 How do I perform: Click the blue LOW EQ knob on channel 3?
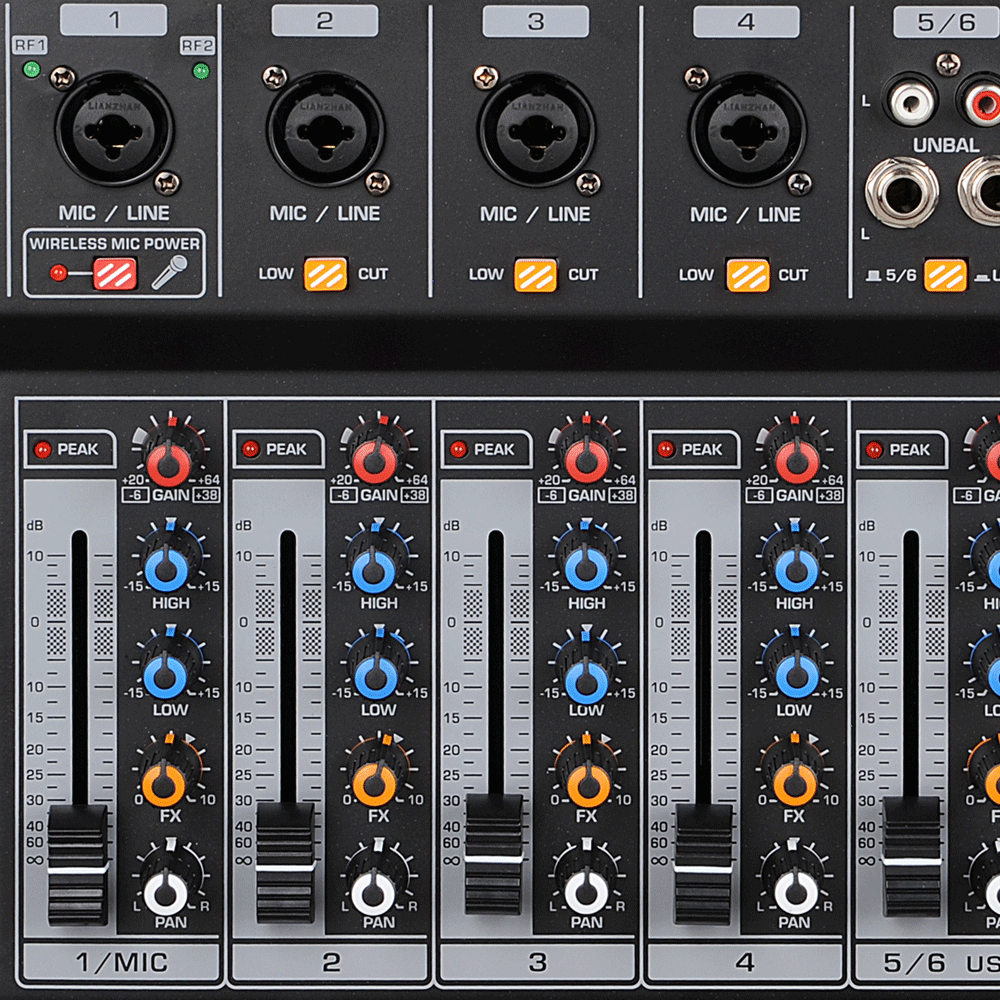[x=586, y=680]
